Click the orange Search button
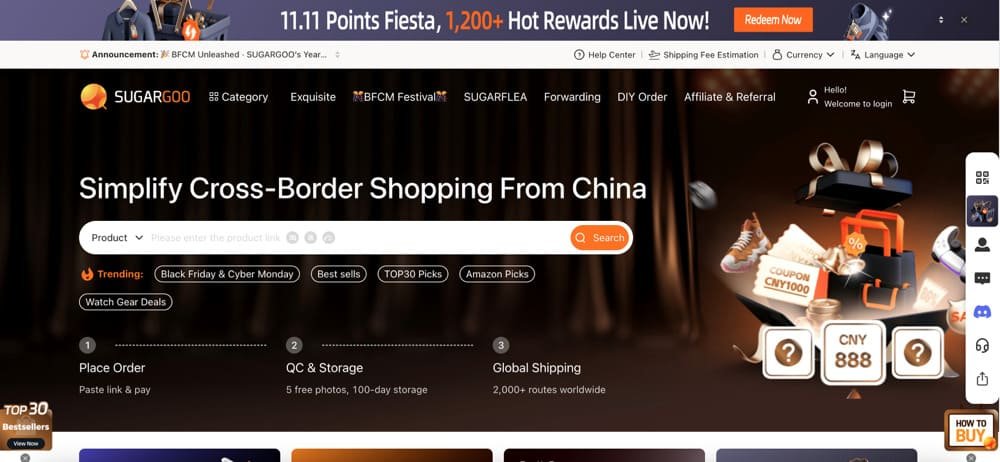Image resolution: width=1000 pixels, height=462 pixels. 599,237
